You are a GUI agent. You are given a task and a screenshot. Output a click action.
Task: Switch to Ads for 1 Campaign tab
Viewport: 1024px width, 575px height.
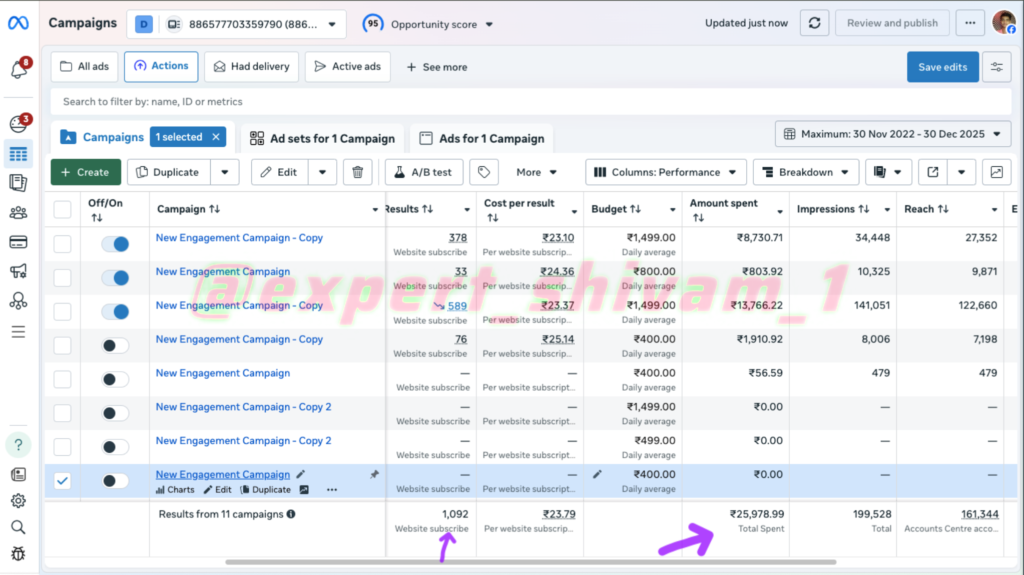[481, 138]
